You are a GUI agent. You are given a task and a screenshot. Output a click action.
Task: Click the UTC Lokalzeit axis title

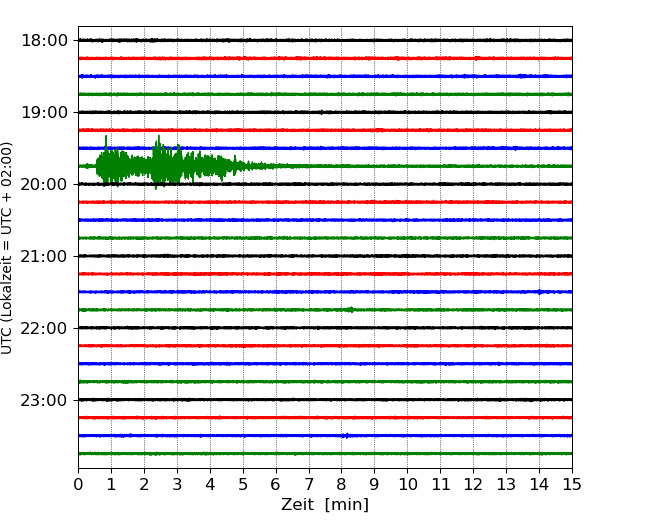pos(7,248)
